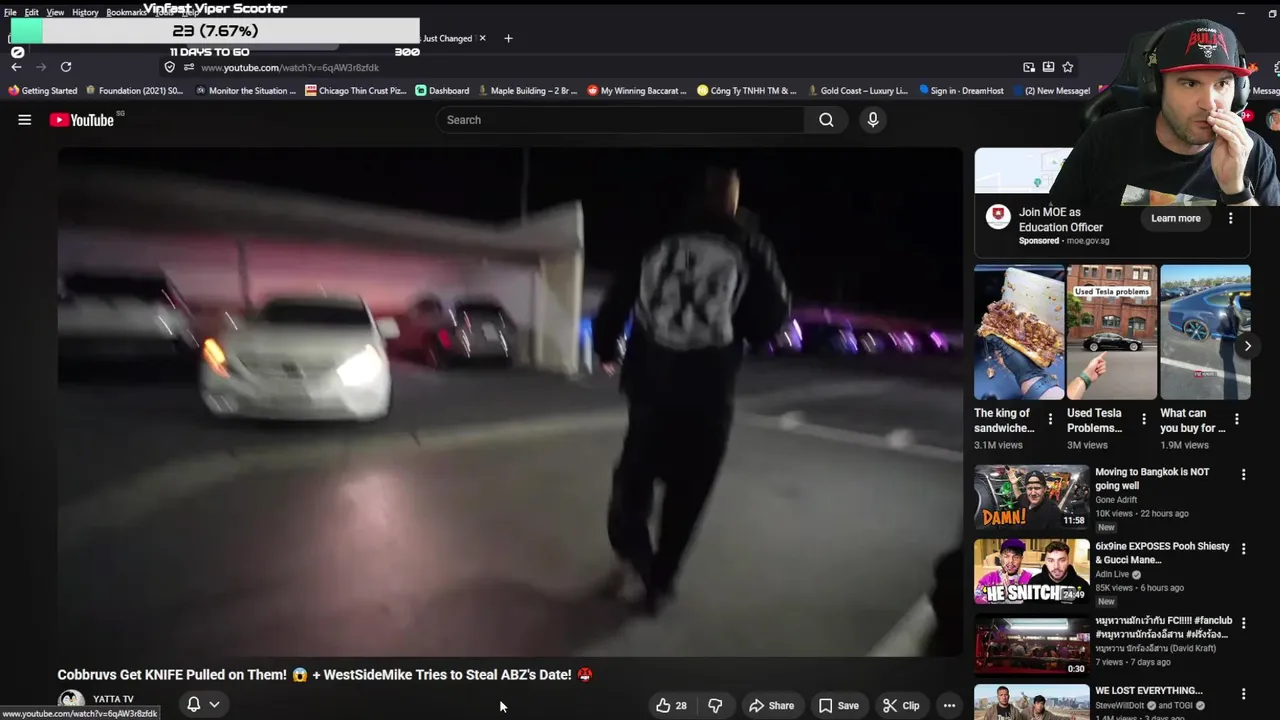This screenshot has width=1280, height=720.
Task: Open options for '6ix9ine EXPOSES' video
Action: coord(1244,549)
